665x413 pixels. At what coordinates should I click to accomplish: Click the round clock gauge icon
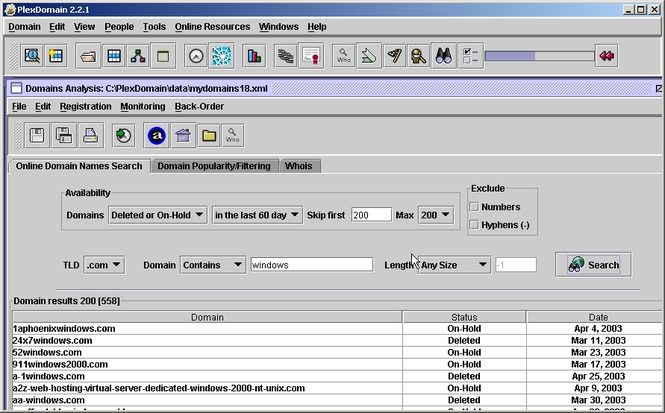coord(196,56)
